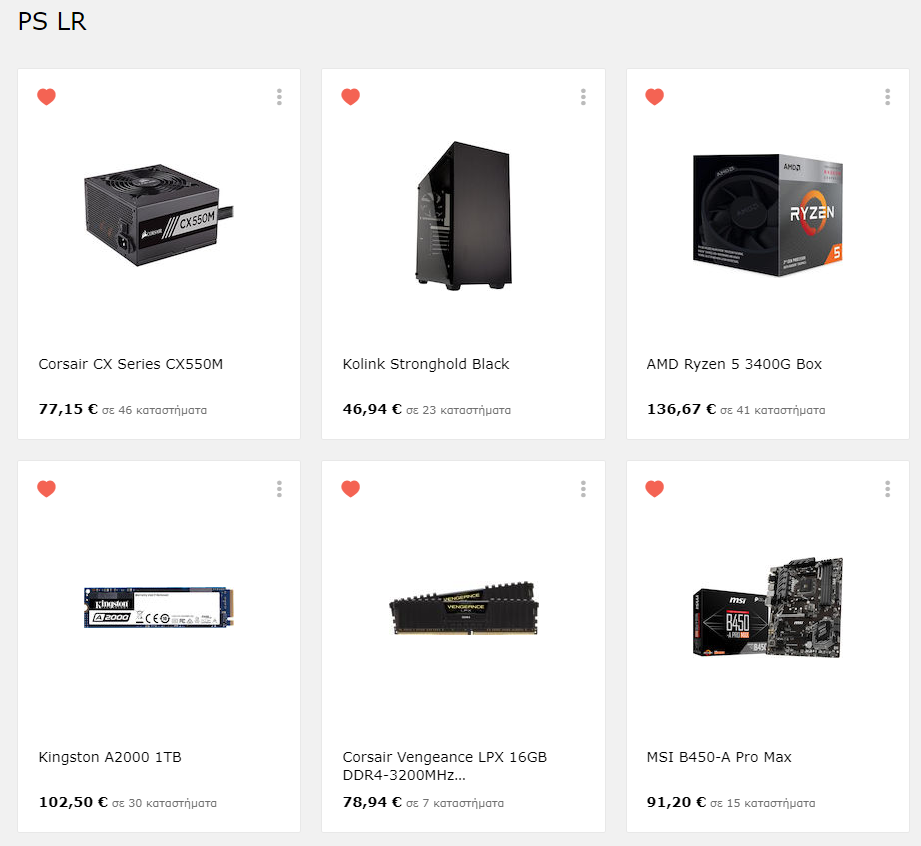921x846 pixels.
Task: Toggle favorite heart on Kingston A2000 1TB
Action: 46,489
